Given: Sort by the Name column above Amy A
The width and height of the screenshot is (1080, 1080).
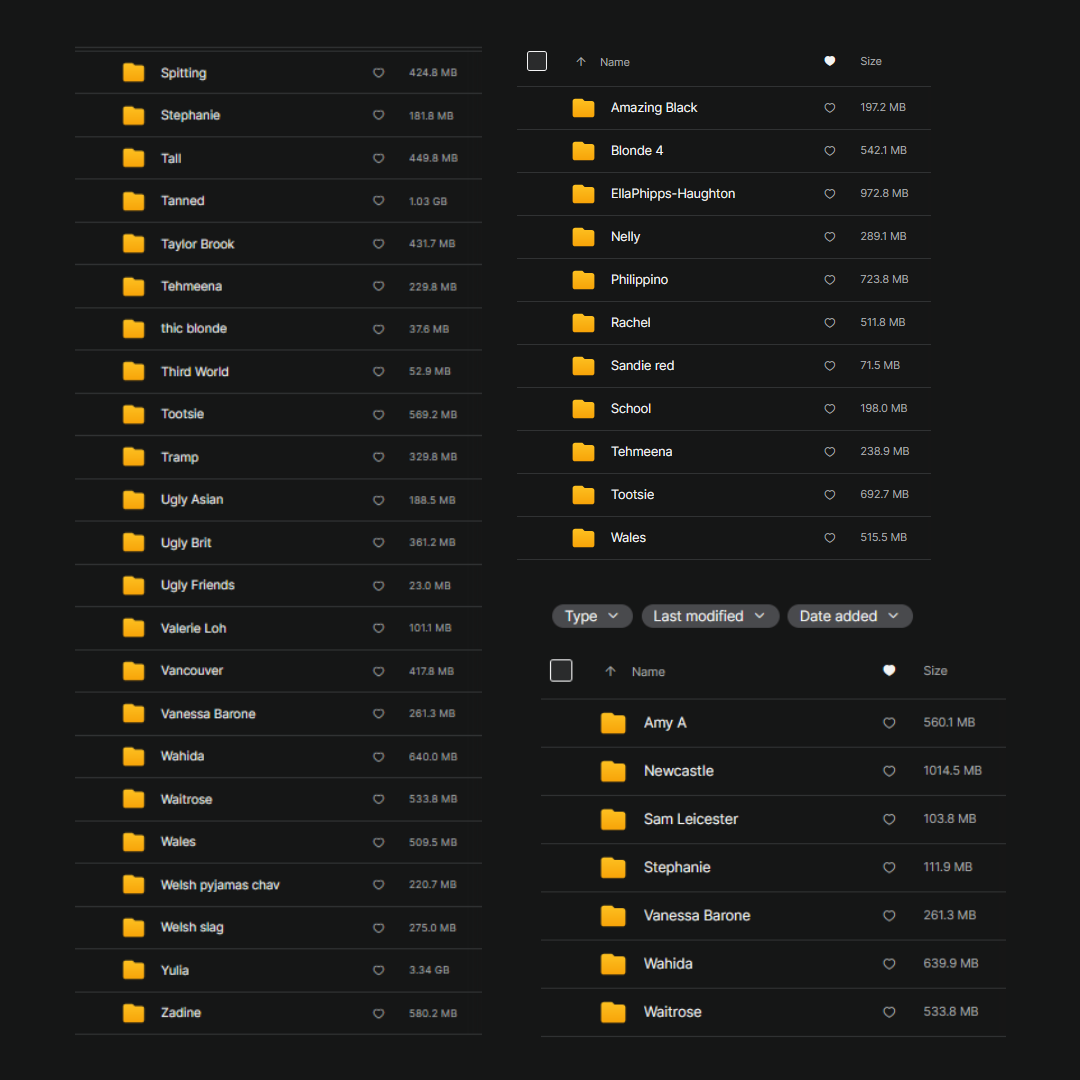Looking at the screenshot, I should pos(648,672).
